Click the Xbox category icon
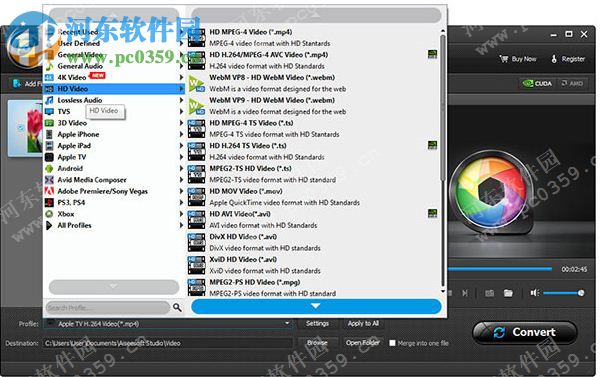602x377 pixels. pos(49,214)
